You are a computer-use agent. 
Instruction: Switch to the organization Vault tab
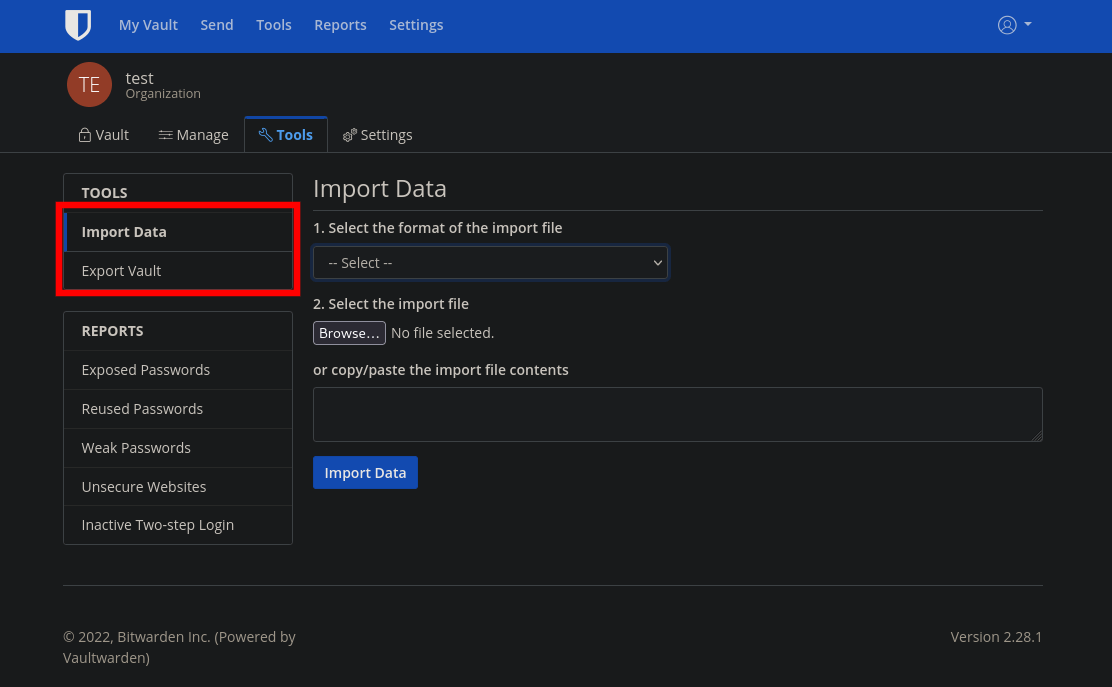point(104,135)
